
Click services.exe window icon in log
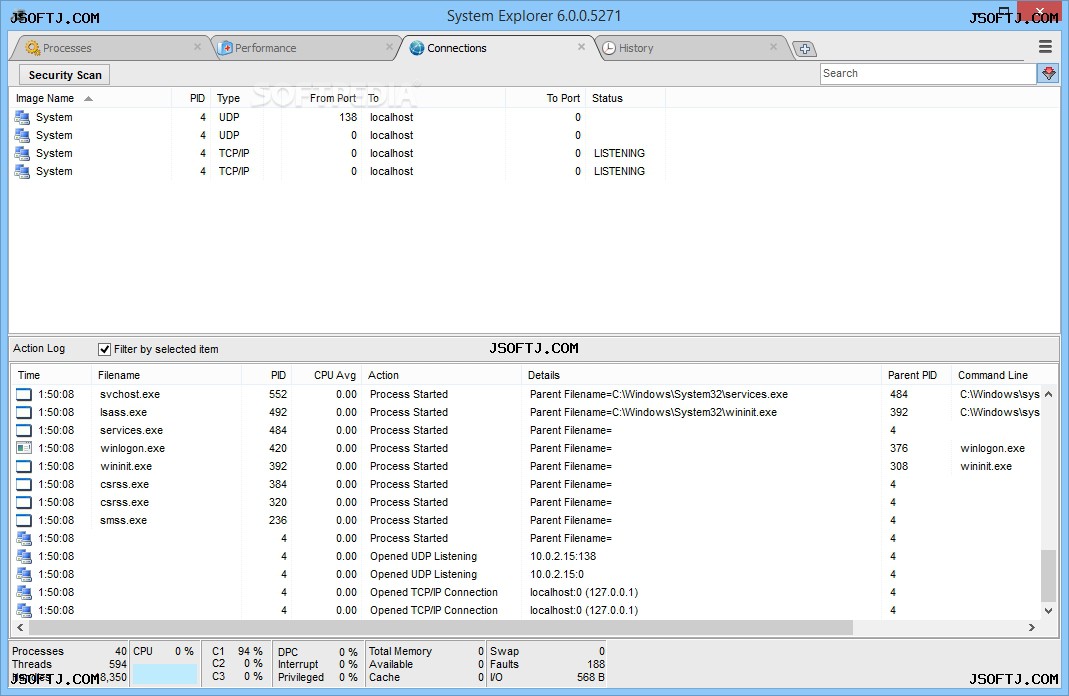coord(24,430)
